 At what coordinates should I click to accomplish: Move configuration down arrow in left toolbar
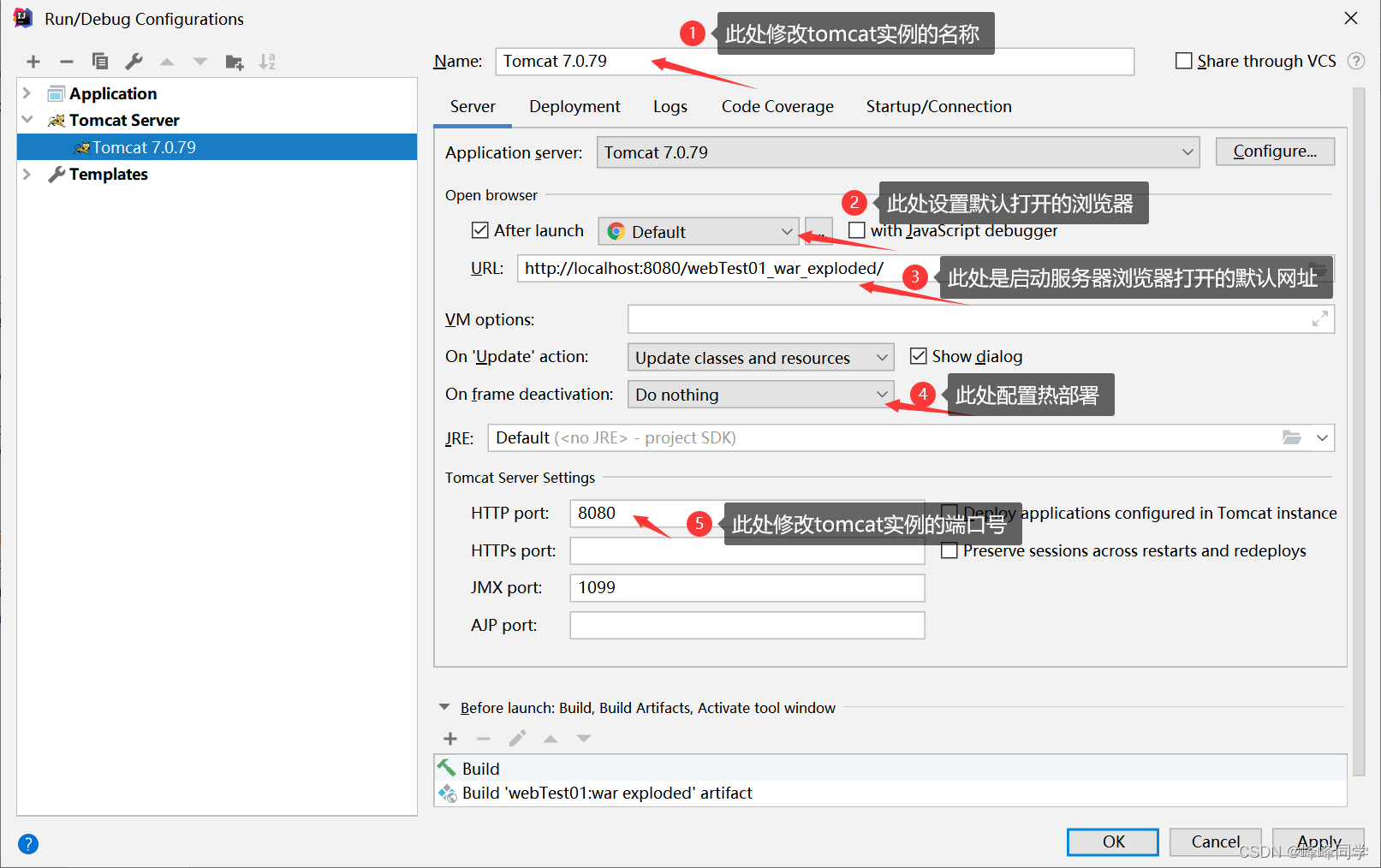tap(200, 62)
